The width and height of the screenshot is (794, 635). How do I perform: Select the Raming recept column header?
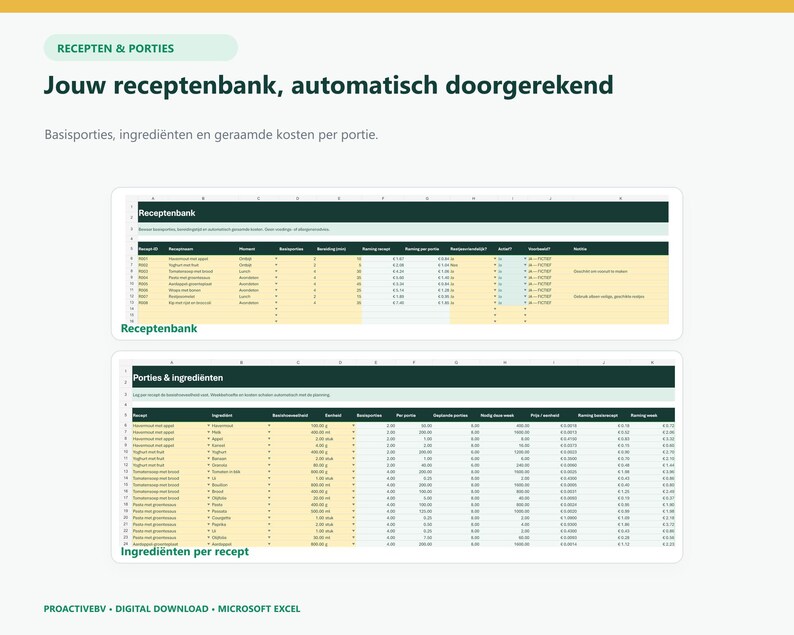pyautogui.click(x=376, y=249)
